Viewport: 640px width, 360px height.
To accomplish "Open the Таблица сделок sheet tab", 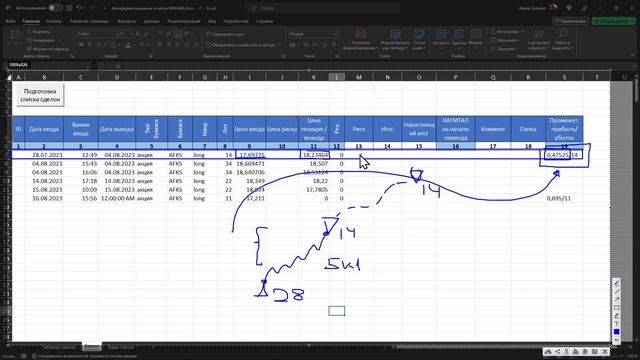I will 58,347.
